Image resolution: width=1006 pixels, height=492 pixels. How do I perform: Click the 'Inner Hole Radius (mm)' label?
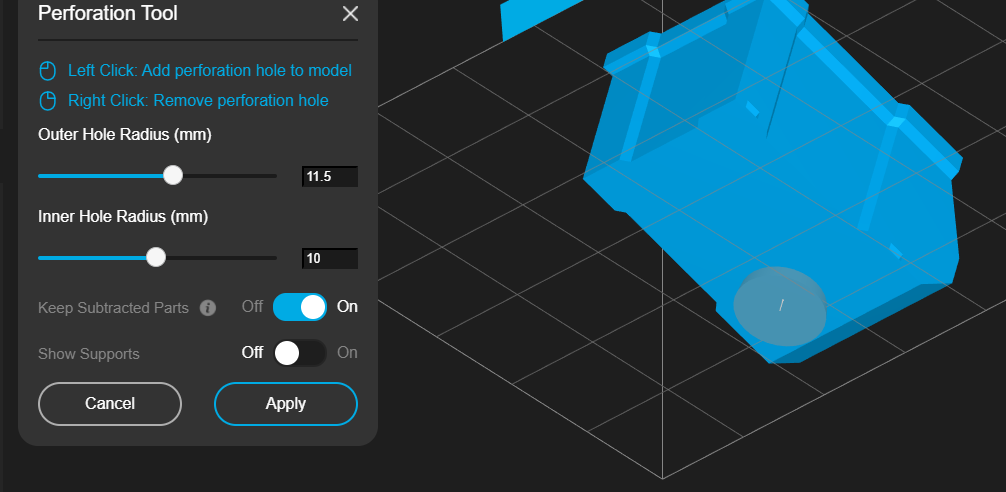(x=123, y=217)
